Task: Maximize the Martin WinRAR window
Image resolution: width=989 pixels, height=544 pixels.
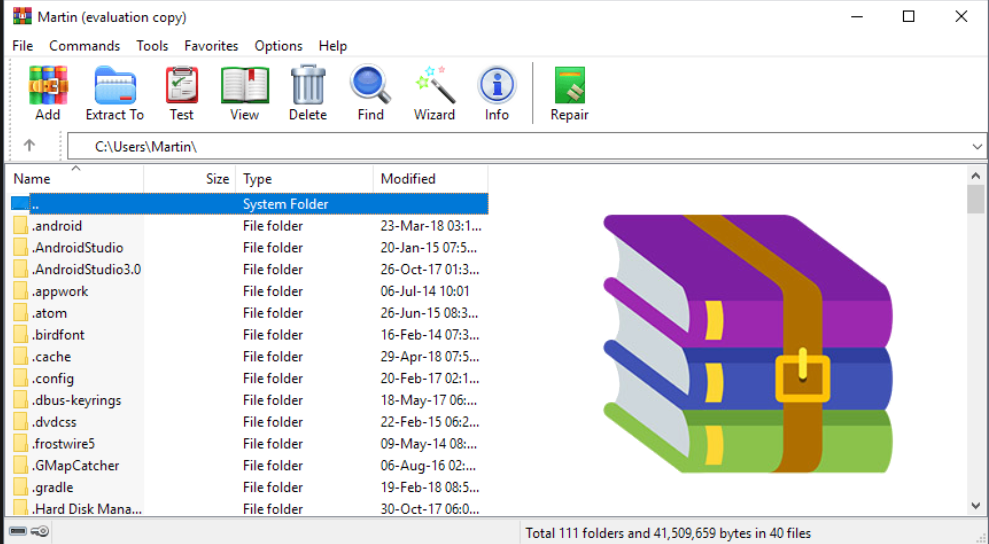Action: [908, 16]
